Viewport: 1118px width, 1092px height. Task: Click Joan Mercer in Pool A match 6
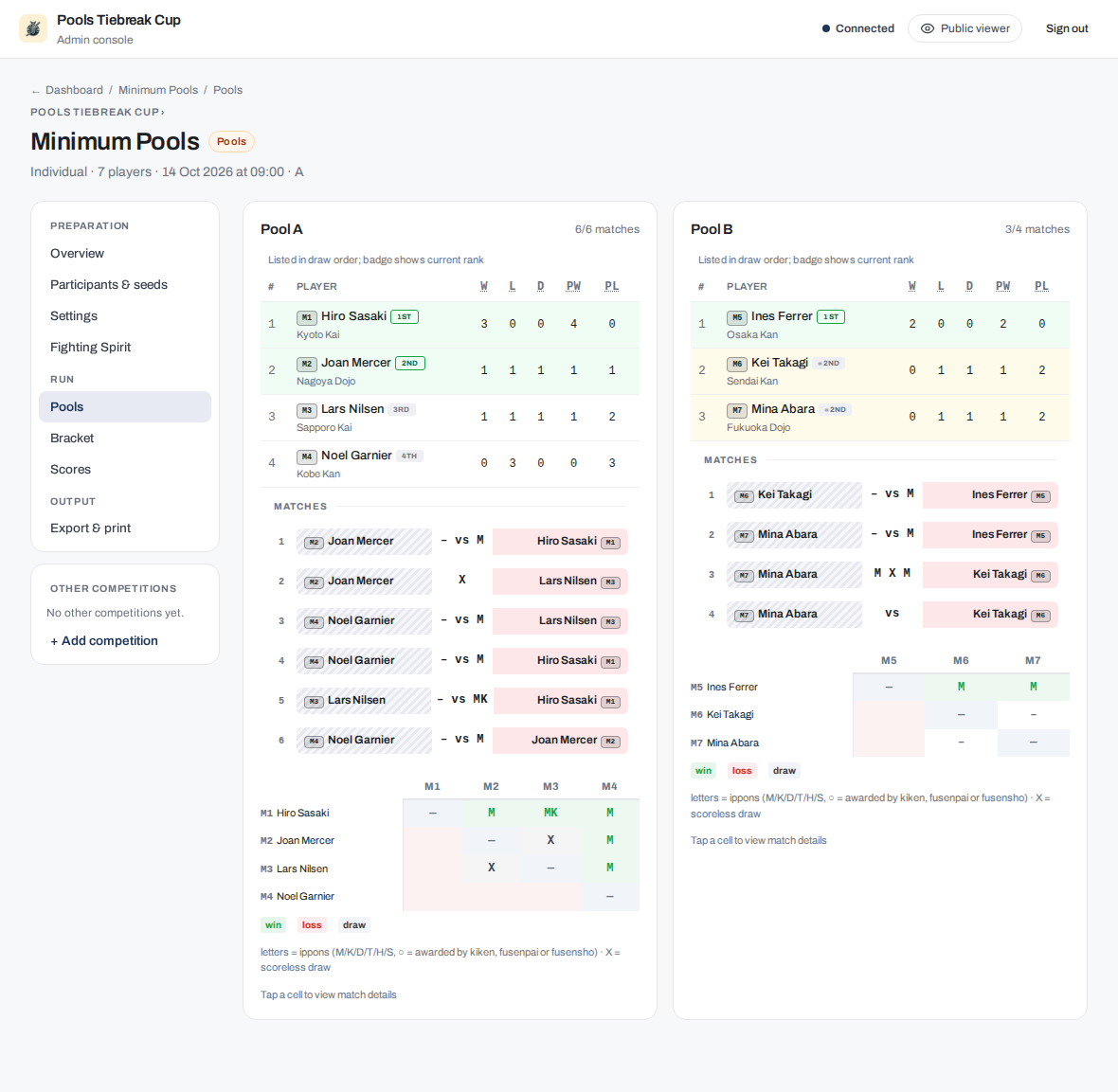(x=561, y=741)
